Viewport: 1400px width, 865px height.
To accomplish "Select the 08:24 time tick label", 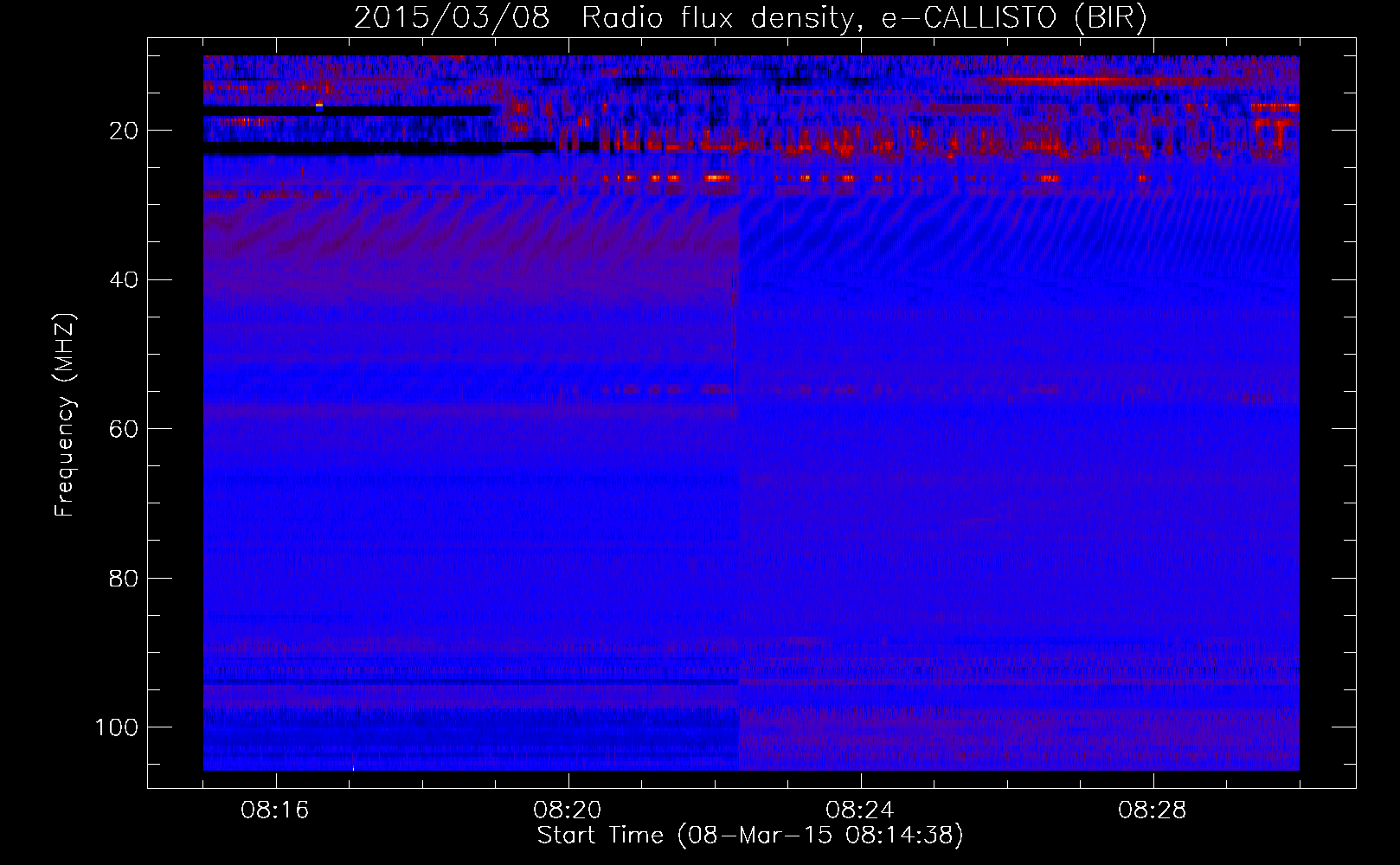I will tap(860, 811).
